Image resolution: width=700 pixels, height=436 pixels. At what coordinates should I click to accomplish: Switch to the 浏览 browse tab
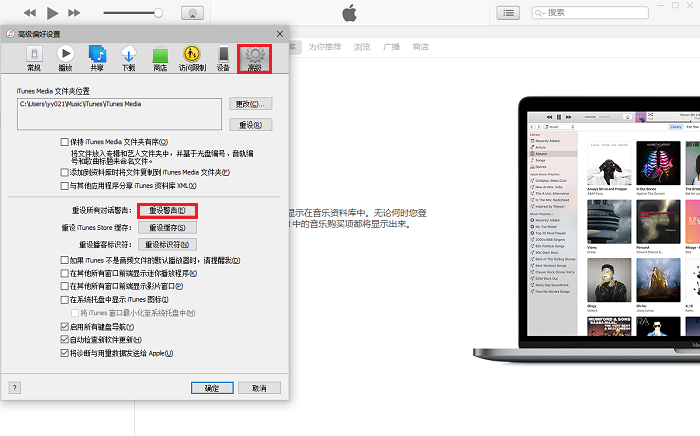point(362,46)
